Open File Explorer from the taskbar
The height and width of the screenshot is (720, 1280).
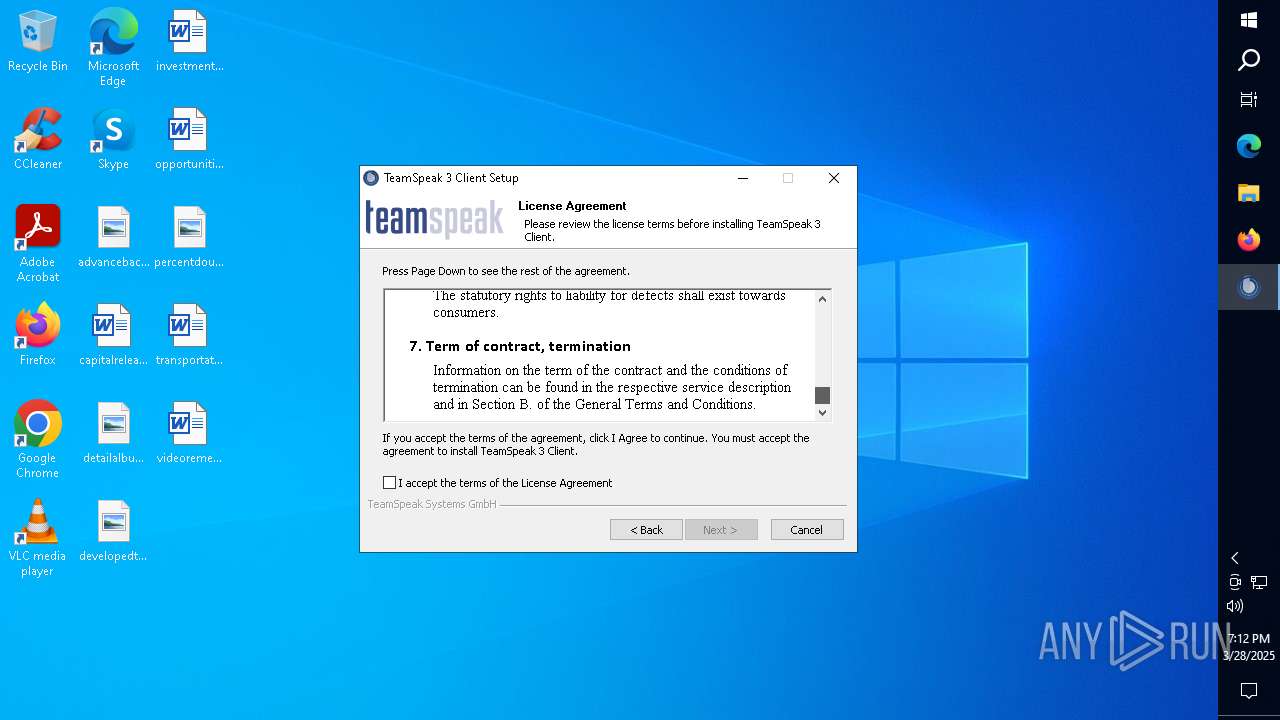[1249, 193]
